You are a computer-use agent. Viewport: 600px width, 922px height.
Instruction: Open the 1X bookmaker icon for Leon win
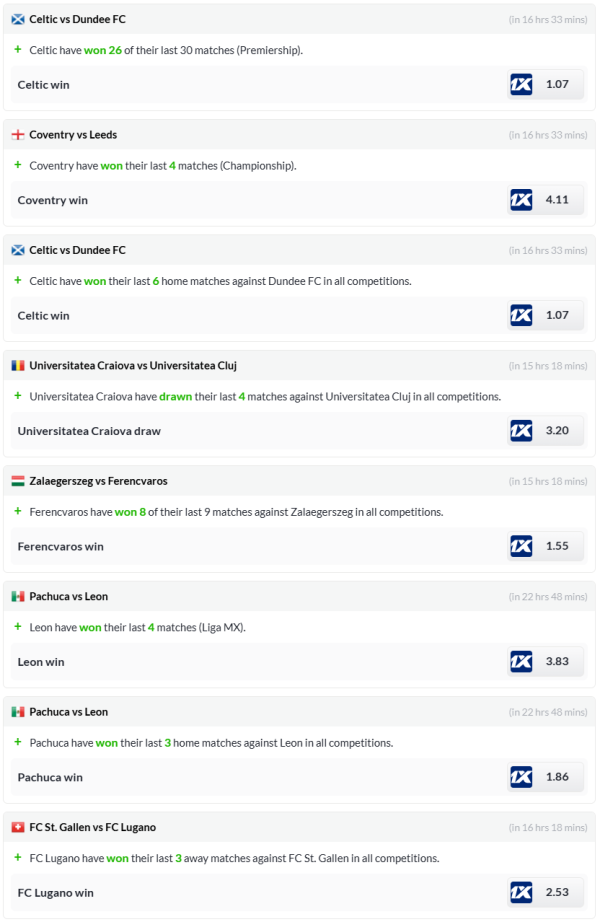tap(521, 662)
